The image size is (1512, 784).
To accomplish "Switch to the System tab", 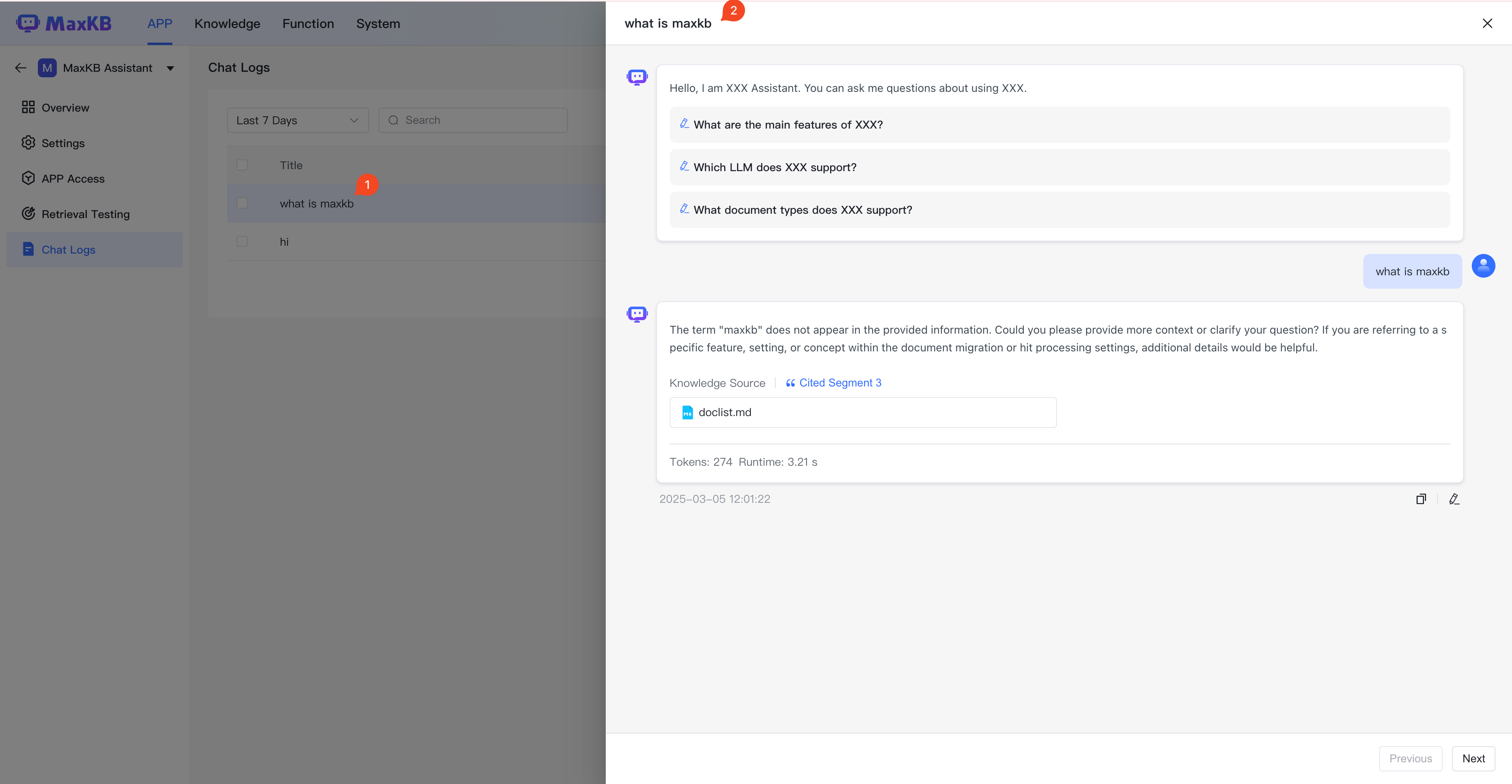I will point(378,24).
